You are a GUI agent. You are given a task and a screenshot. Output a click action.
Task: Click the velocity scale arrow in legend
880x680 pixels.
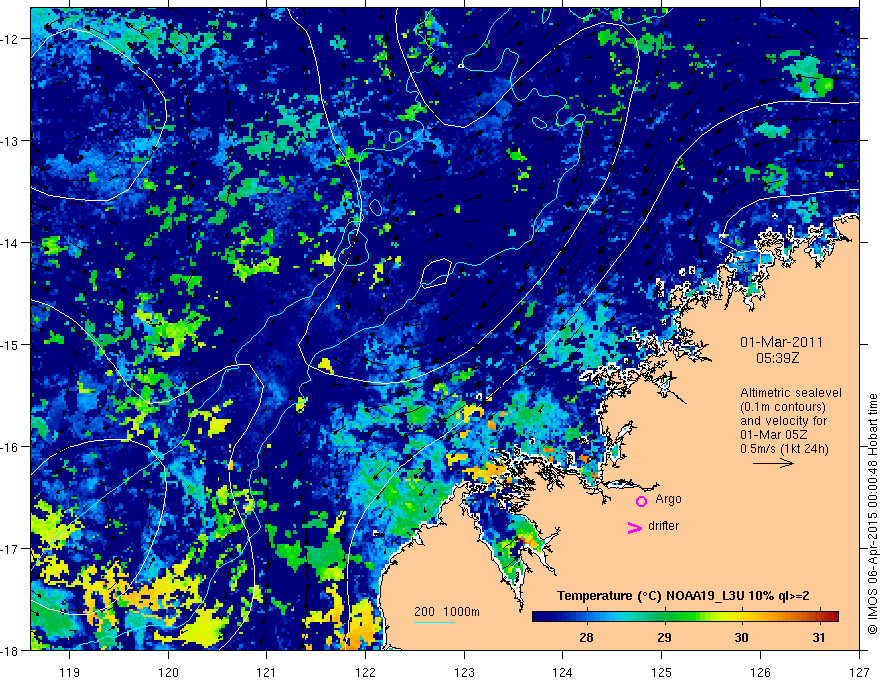click(x=773, y=463)
